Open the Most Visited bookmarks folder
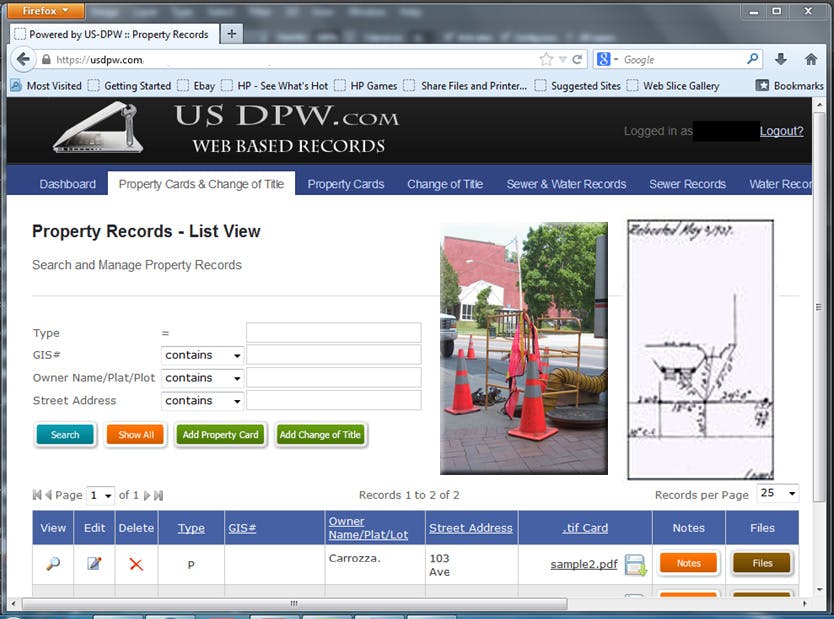The height and width of the screenshot is (619, 834). 47,85
